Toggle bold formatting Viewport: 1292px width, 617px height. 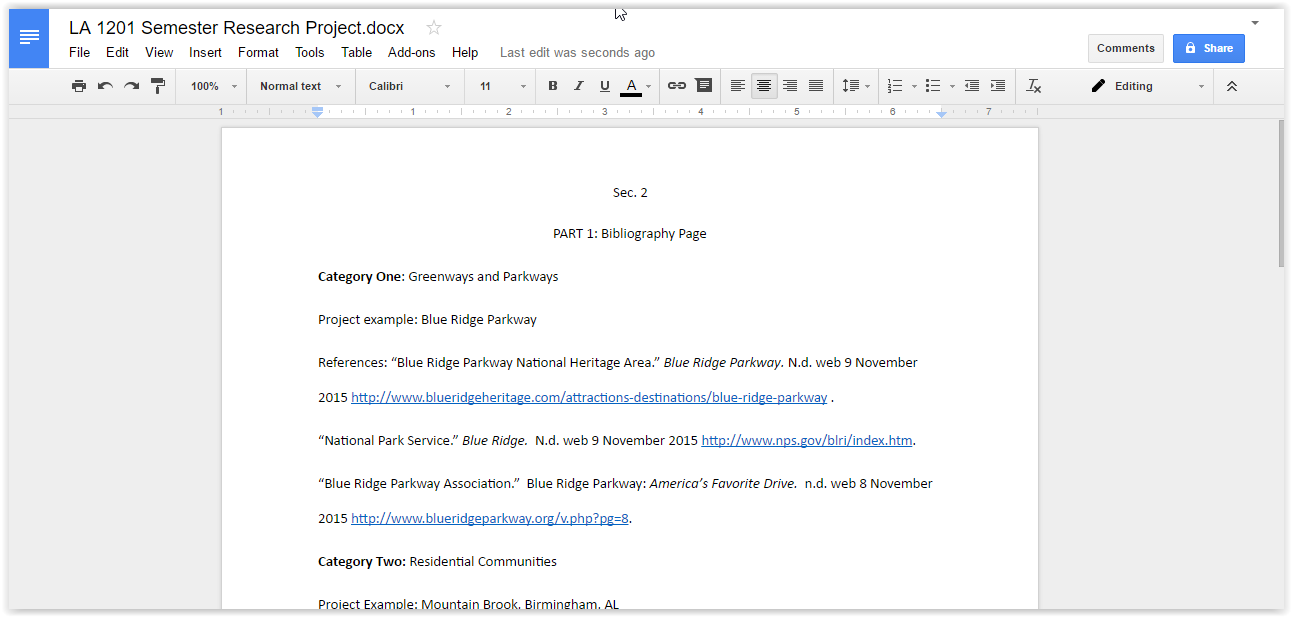point(553,86)
